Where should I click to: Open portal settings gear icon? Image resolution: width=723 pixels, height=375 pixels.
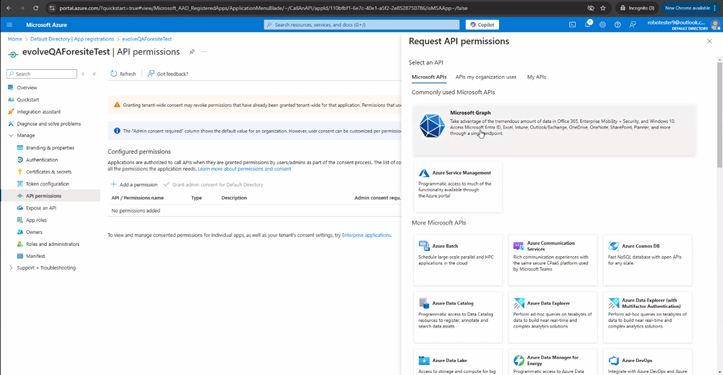[x=602, y=24]
